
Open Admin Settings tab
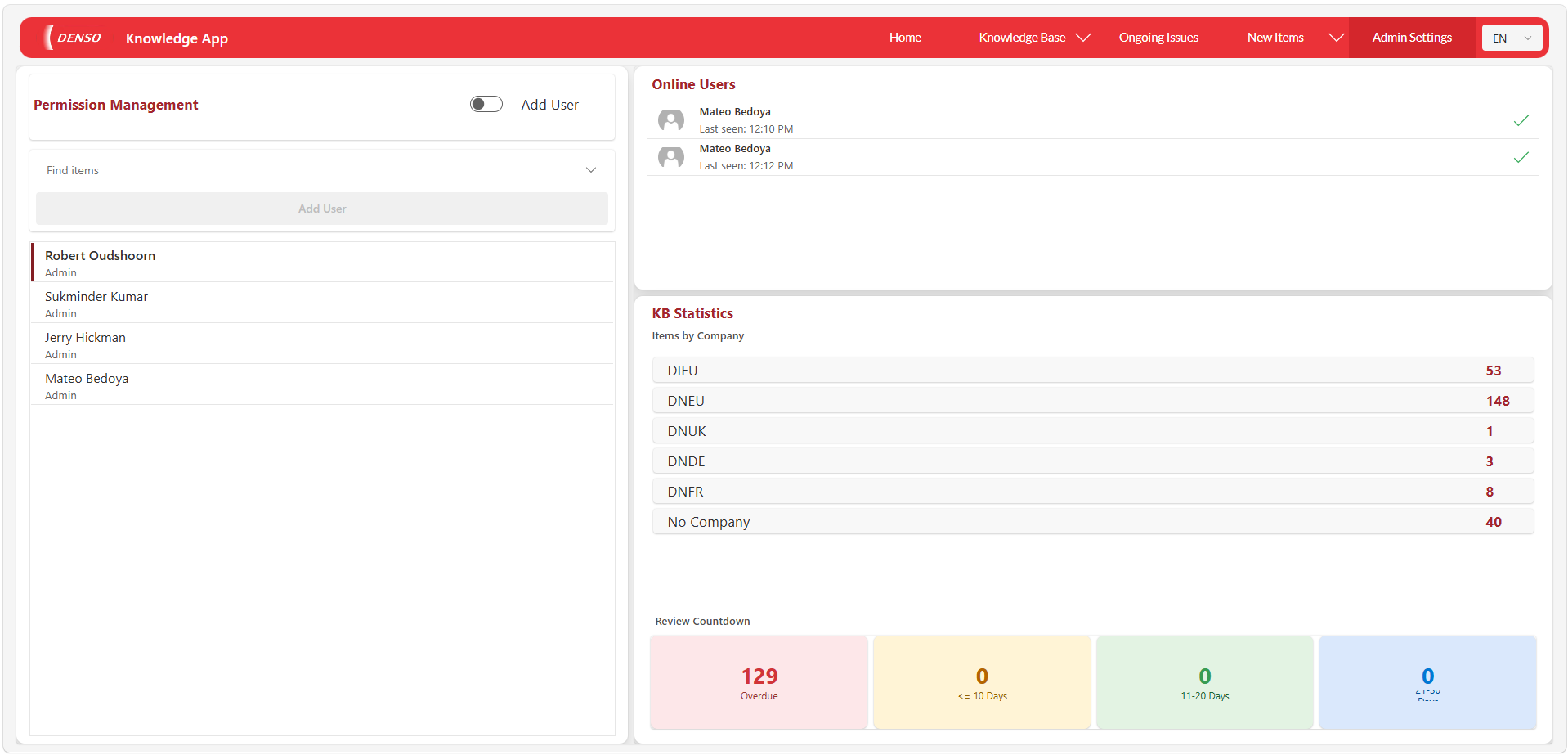click(x=1412, y=38)
